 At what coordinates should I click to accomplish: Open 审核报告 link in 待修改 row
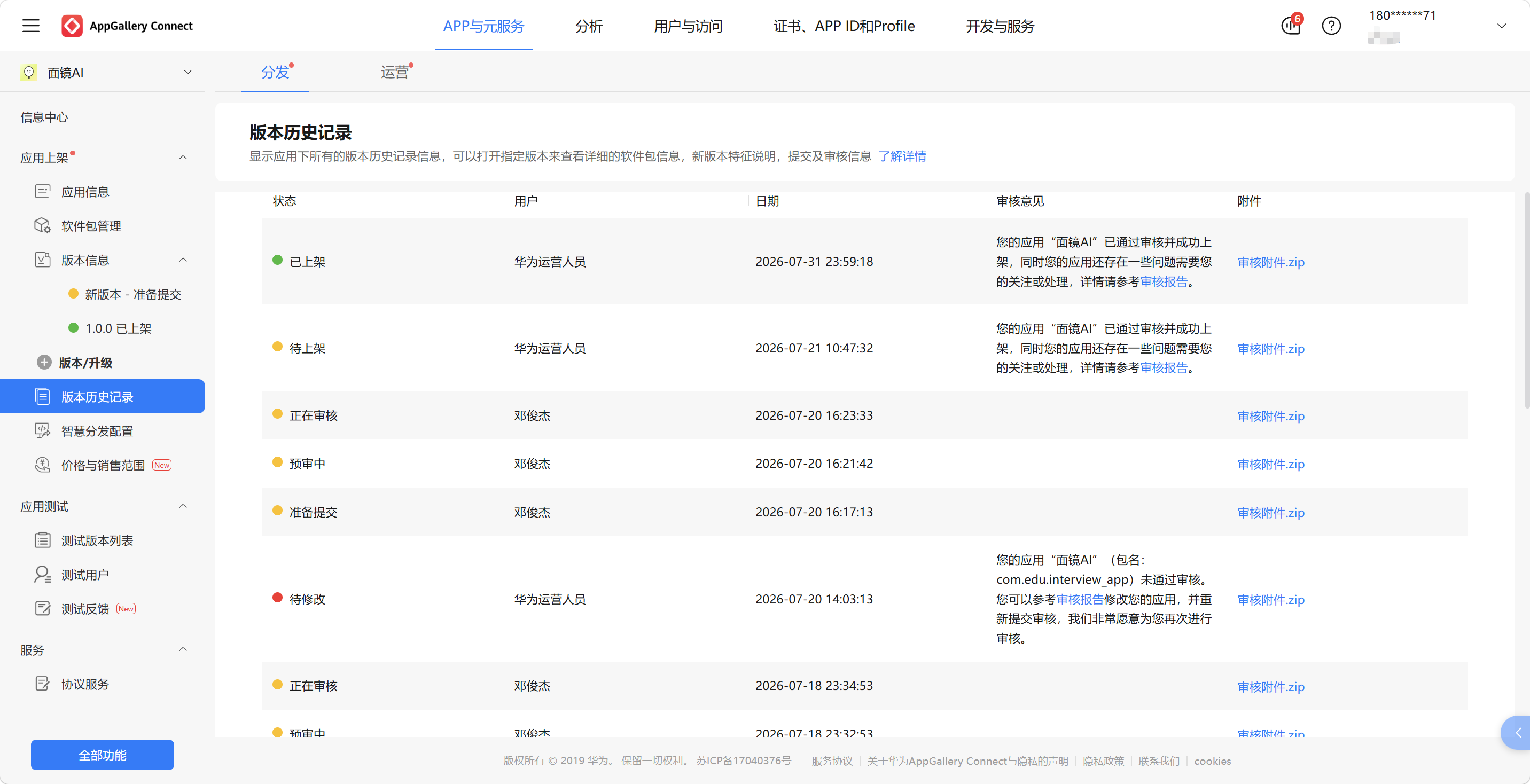[x=1079, y=599]
